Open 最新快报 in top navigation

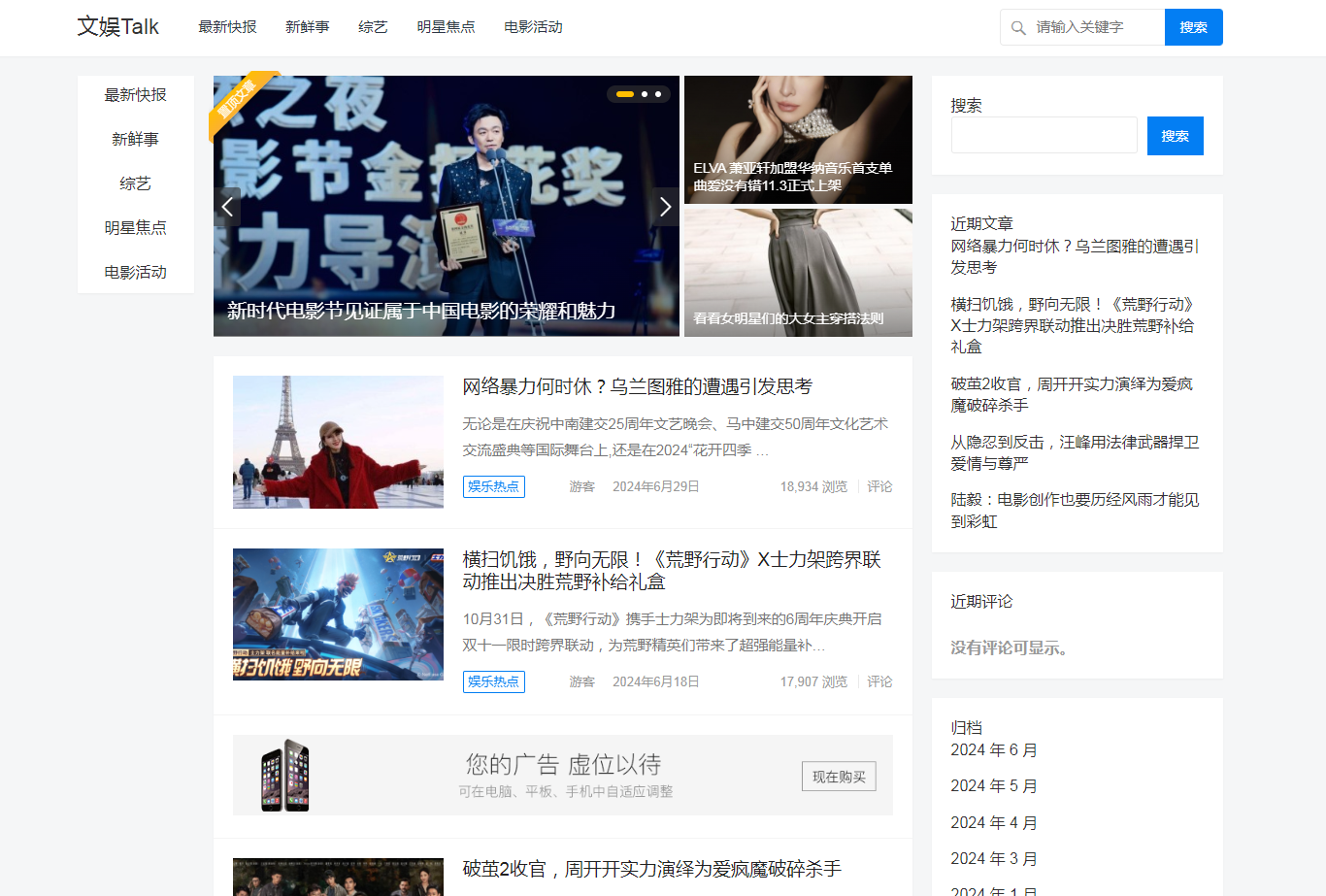pos(227,27)
